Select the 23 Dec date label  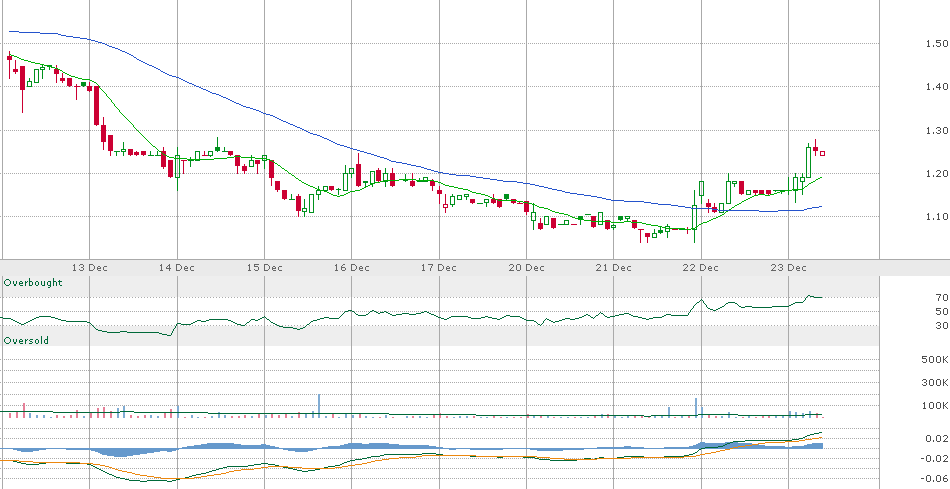pos(789,267)
